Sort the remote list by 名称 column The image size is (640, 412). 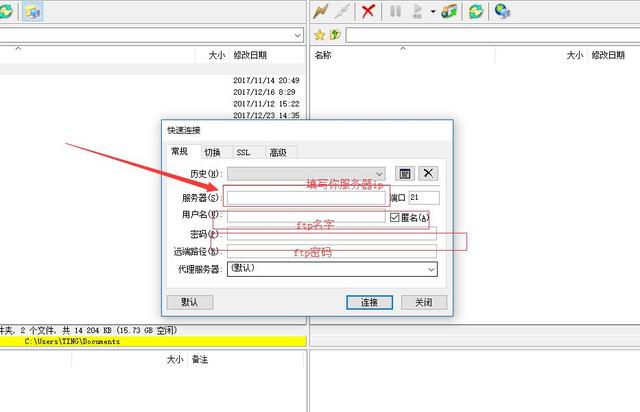pos(323,55)
